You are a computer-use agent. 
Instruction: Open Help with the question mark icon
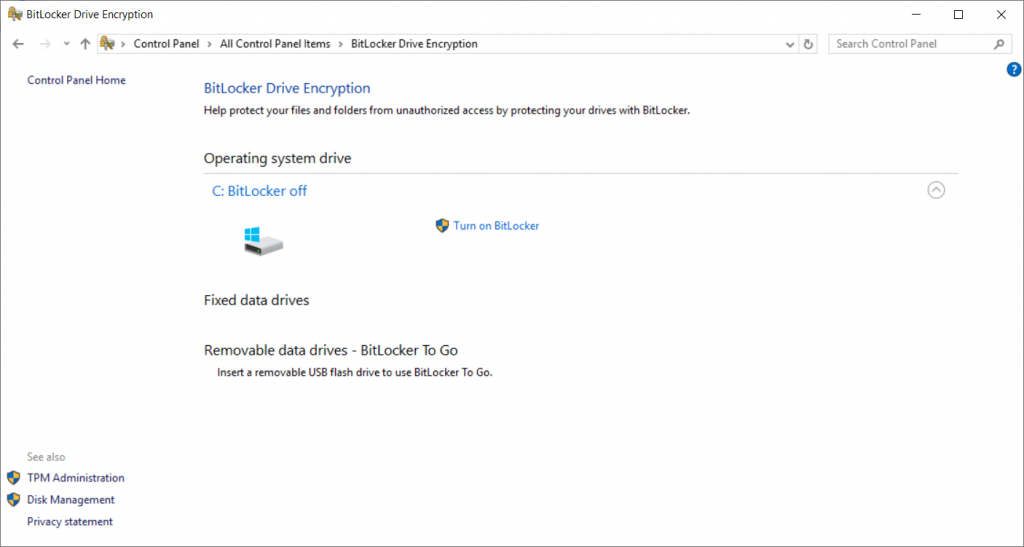pos(1014,70)
